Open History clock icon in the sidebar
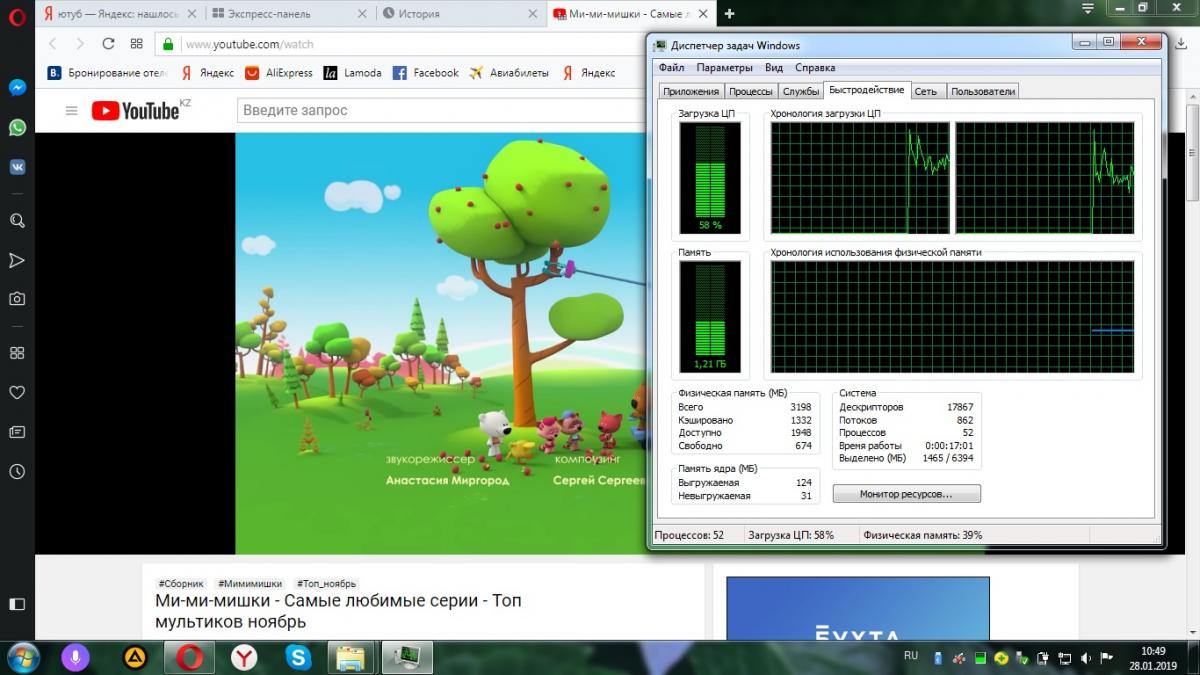 [x=17, y=471]
